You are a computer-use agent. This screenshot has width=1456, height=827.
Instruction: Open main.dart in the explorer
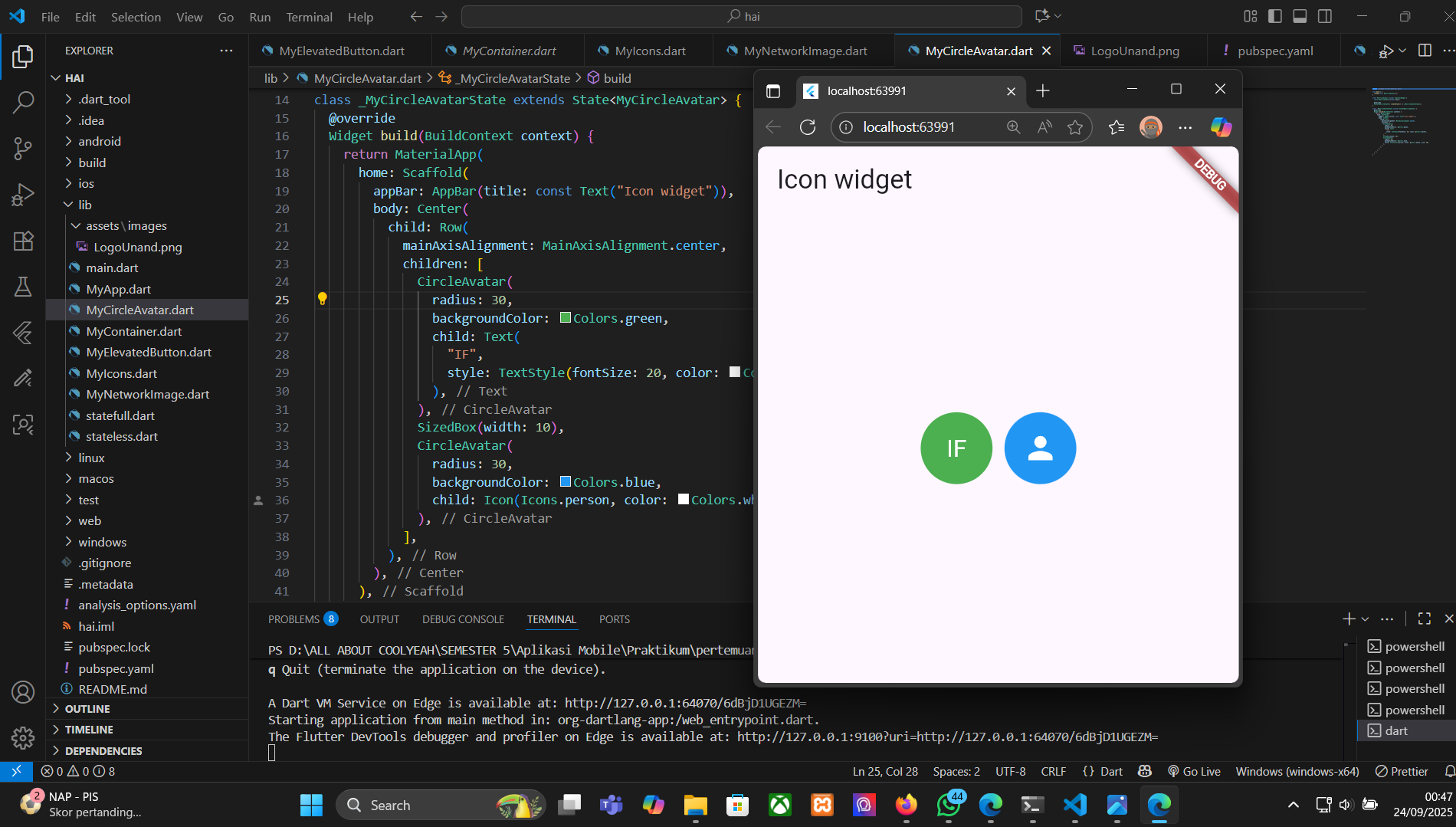pos(112,267)
